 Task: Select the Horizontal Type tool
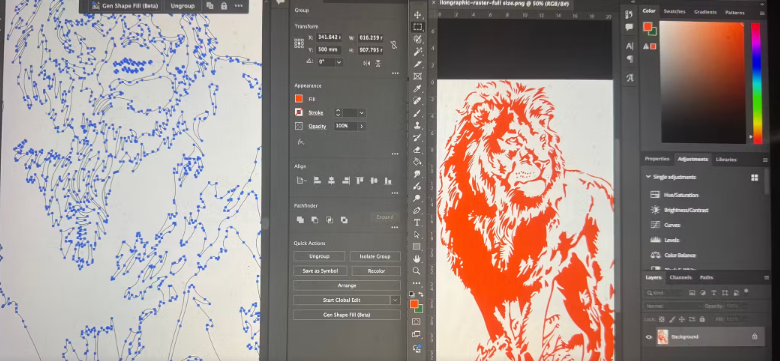point(417,222)
